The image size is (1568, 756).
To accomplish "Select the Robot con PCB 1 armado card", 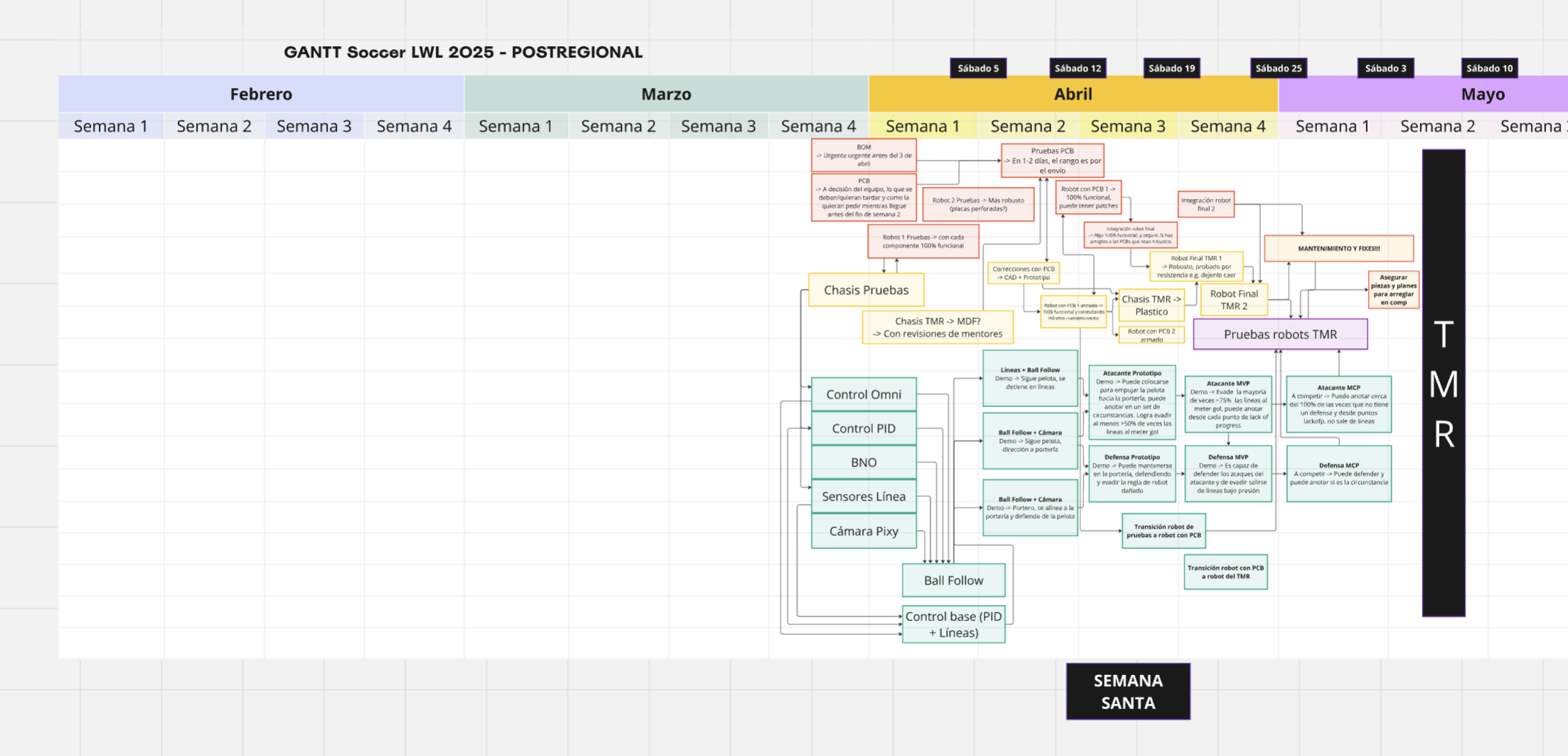I will pyautogui.click(x=1073, y=312).
